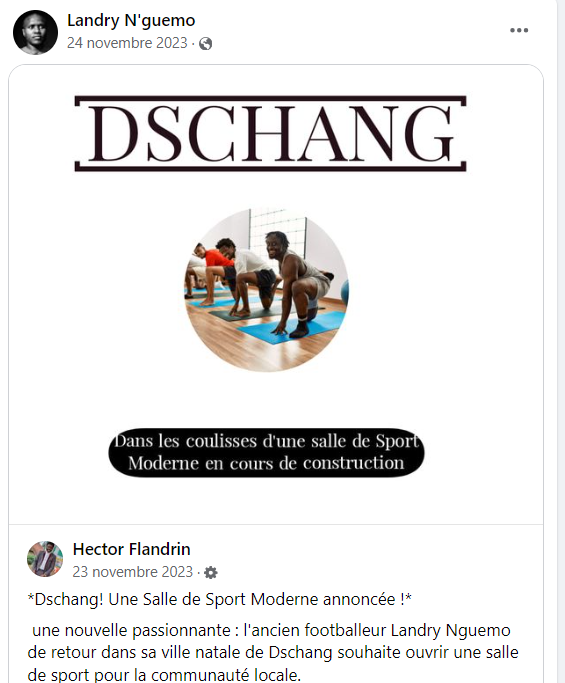Click the gear custom audience icon

pyautogui.click(x=211, y=572)
